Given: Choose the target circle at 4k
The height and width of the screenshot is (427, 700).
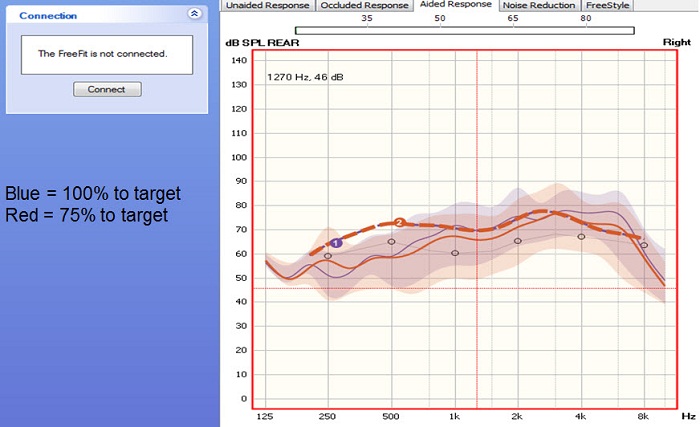Looking at the screenshot, I should pyautogui.click(x=581, y=237).
